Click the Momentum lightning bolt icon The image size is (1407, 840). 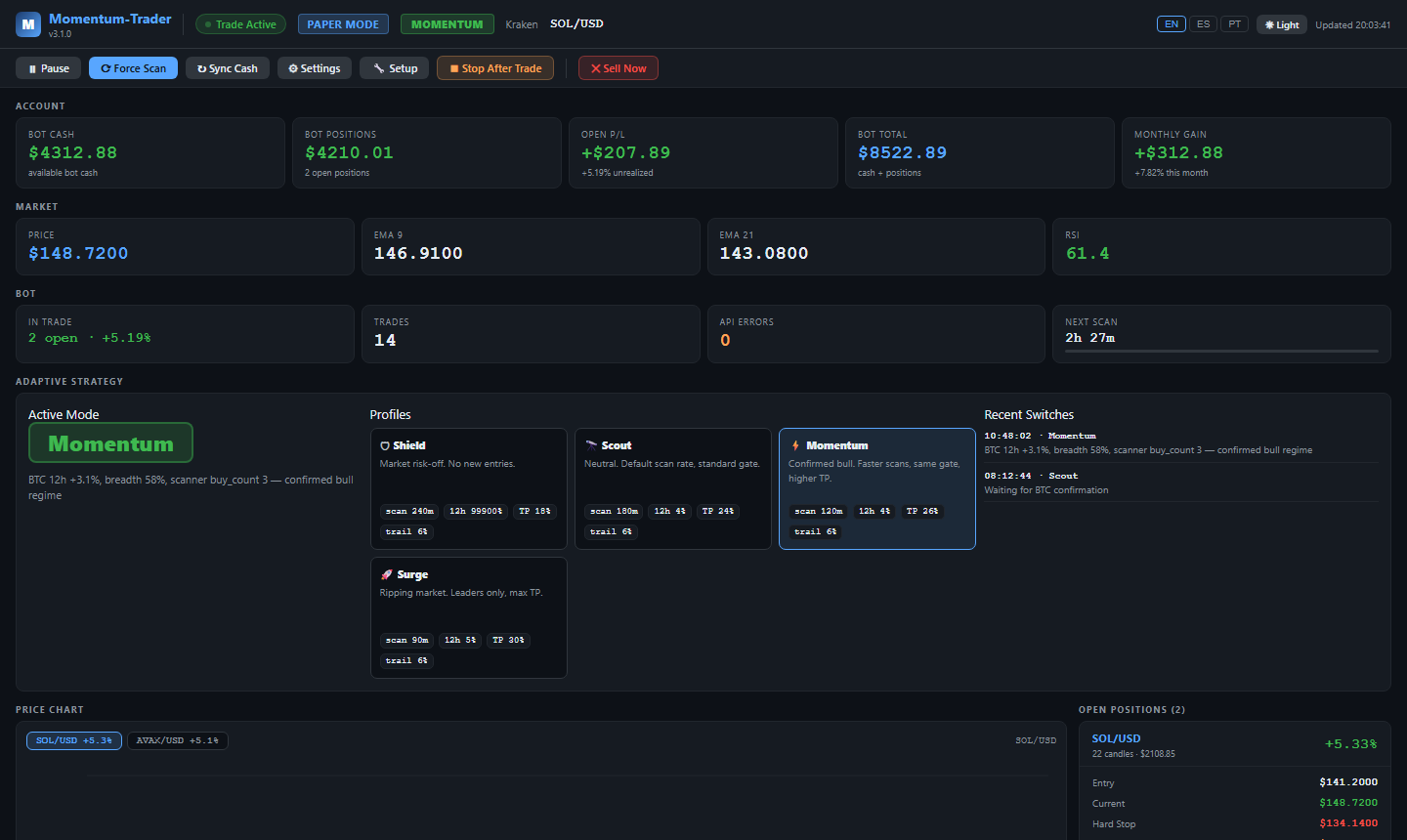pos(795,445)
